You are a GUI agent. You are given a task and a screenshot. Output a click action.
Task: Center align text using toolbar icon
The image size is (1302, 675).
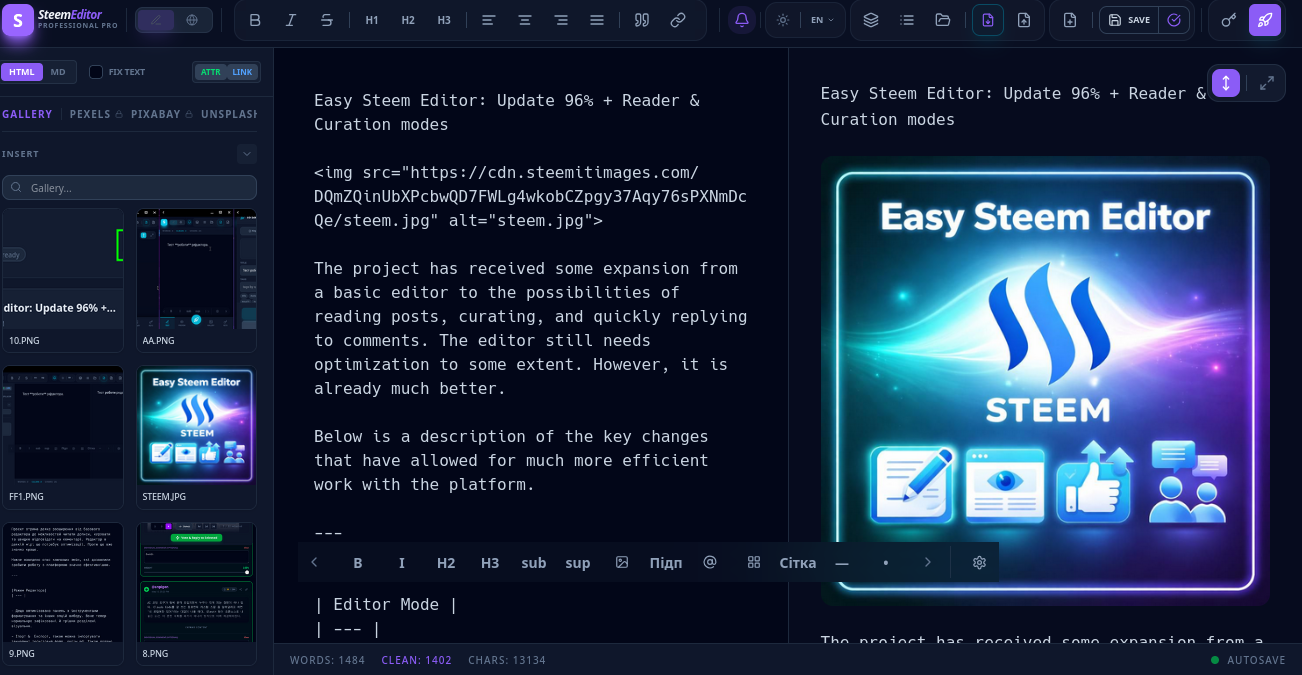click(x=525, y=20)
